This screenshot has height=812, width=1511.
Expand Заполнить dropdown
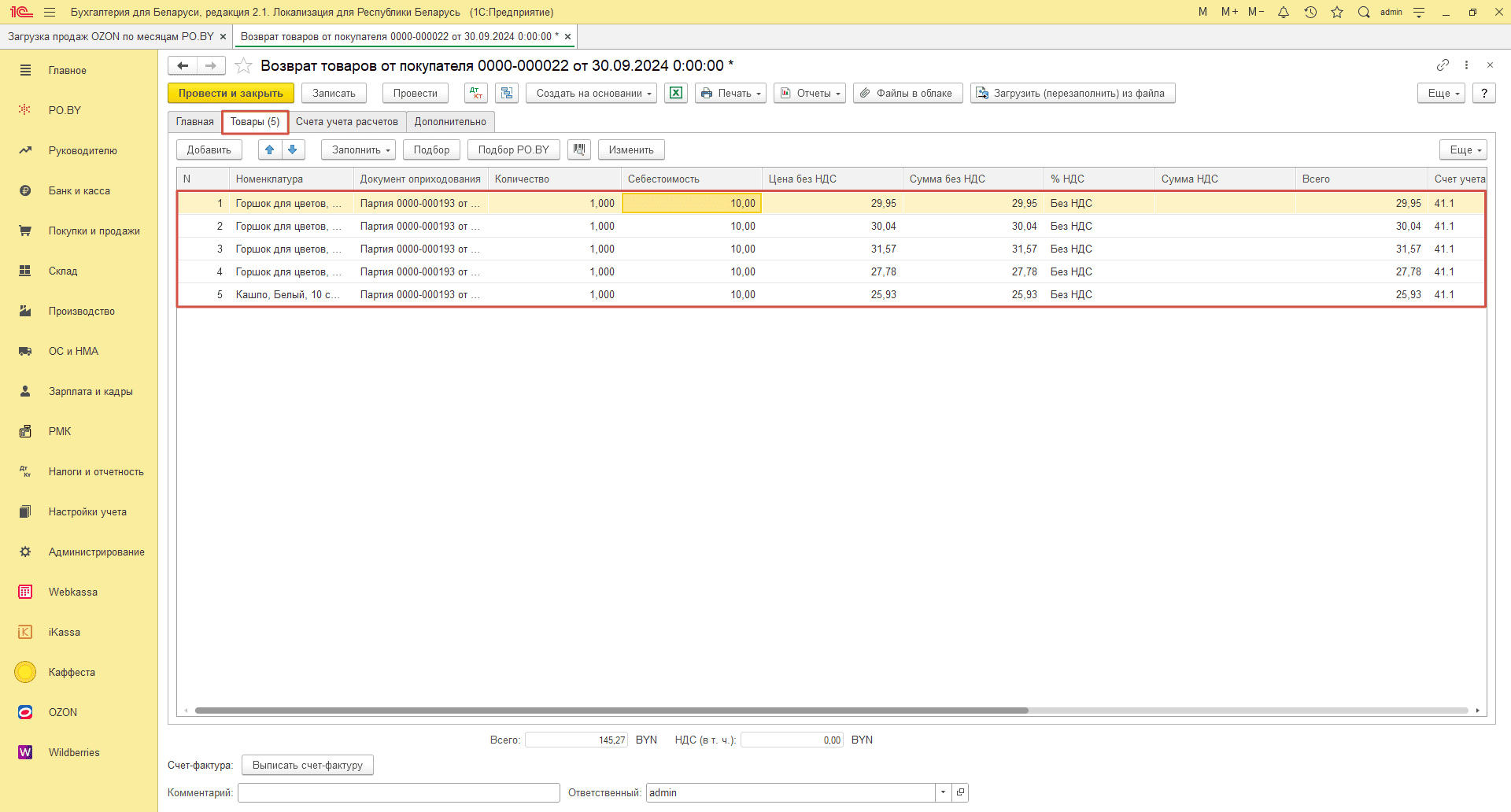(x=358, y=149)
